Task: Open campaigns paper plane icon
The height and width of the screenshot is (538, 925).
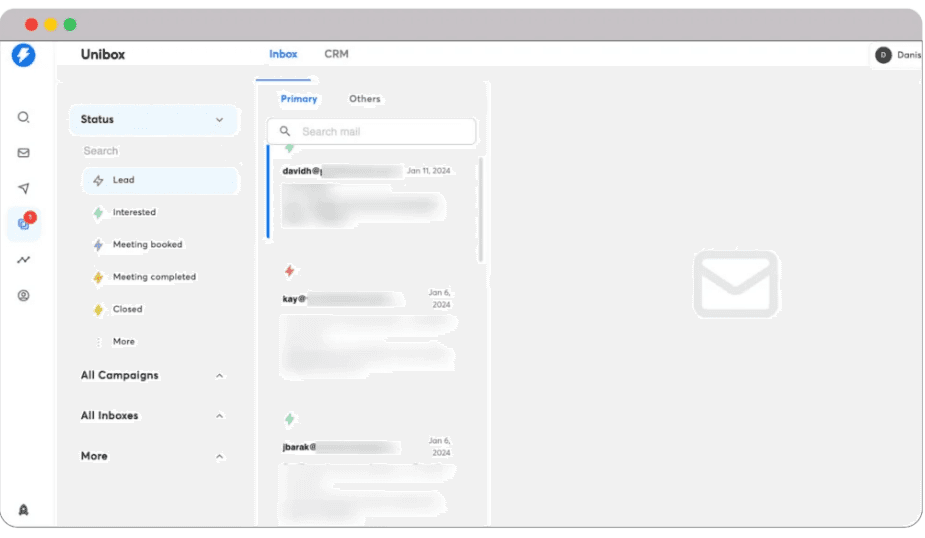Action: (24, 188)
